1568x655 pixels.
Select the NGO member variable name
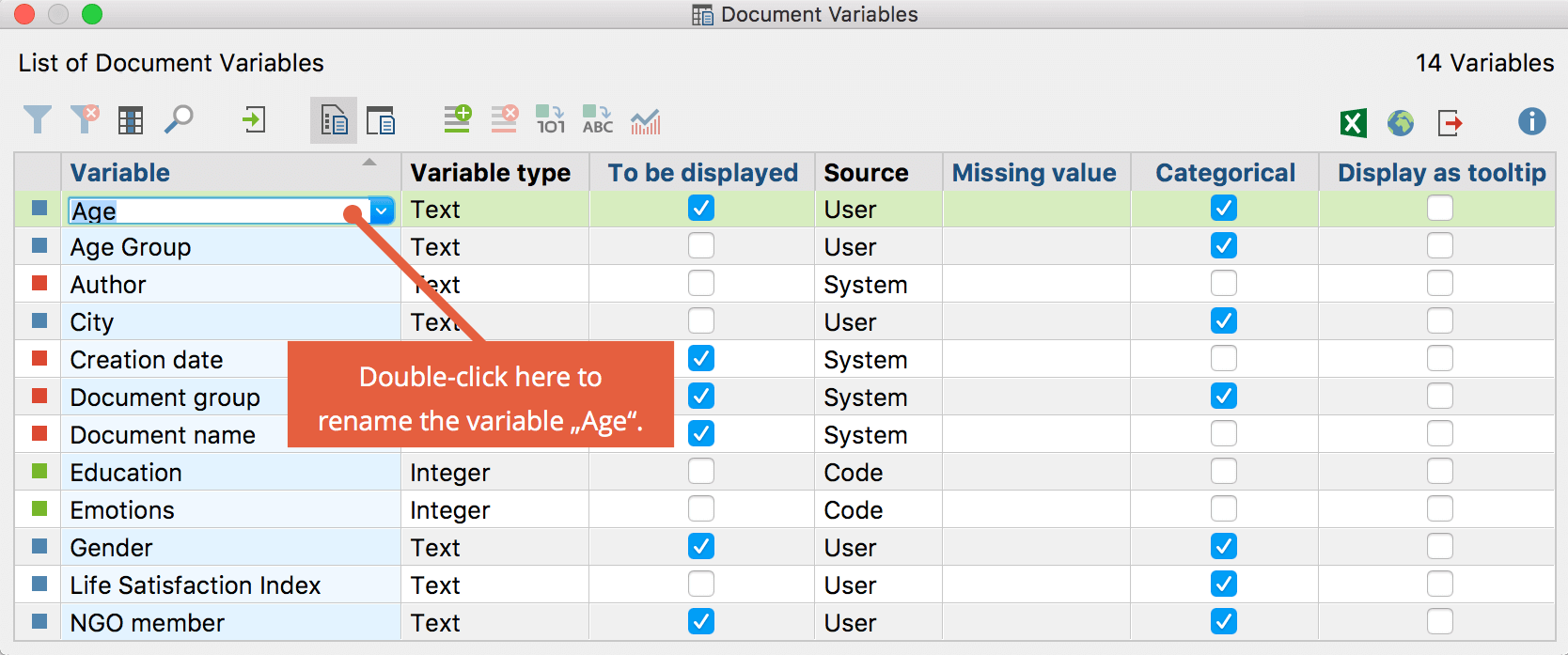point(148,623)
